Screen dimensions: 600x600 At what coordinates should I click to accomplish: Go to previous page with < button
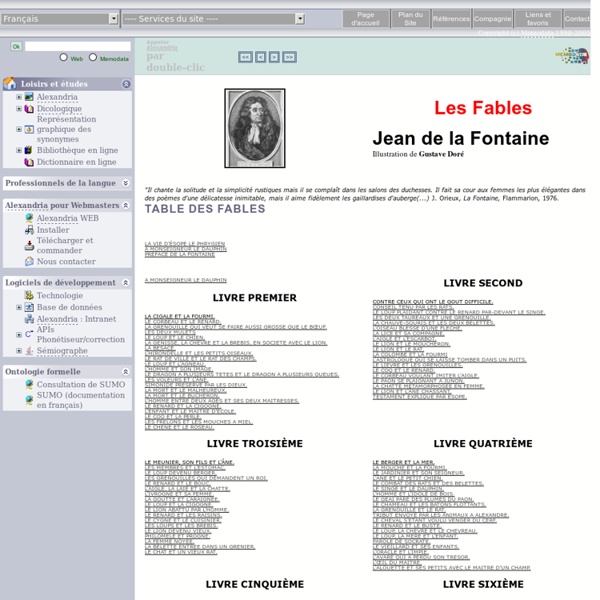coord(261,57)
